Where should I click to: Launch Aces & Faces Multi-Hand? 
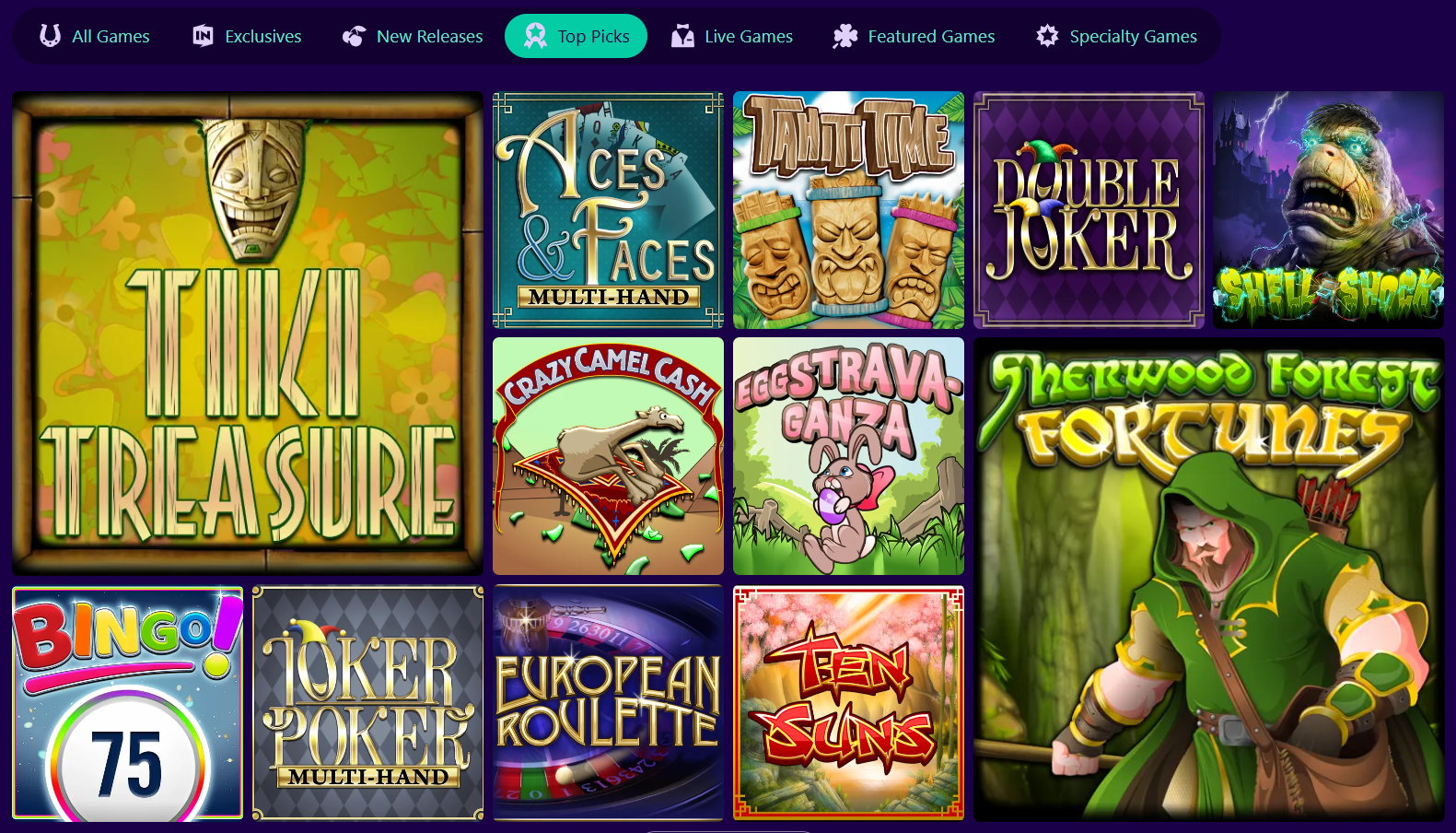click(608, 210)
